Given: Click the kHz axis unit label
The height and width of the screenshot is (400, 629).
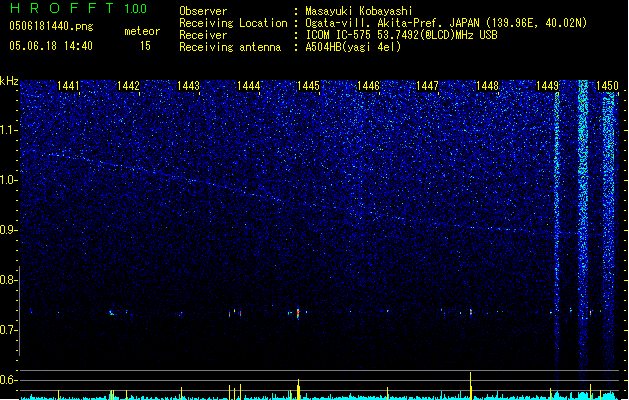Looking at the screenshot, I should (x=9, y=81).
